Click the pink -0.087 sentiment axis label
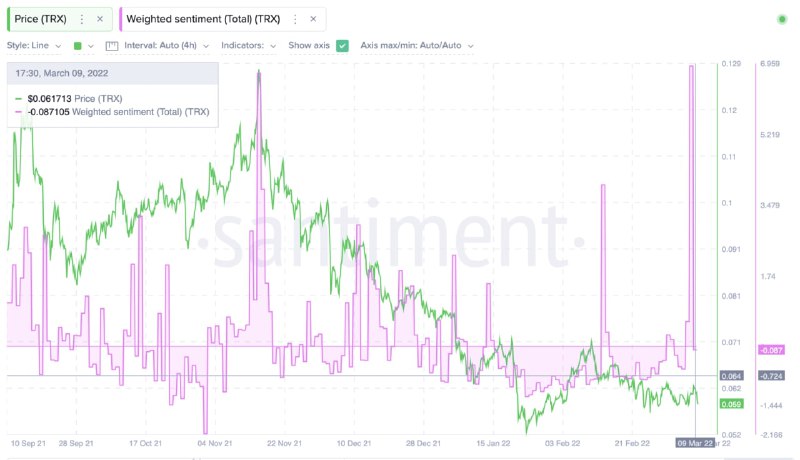The width and height of the screenshot is (800, 460). (x=770, y=349)
